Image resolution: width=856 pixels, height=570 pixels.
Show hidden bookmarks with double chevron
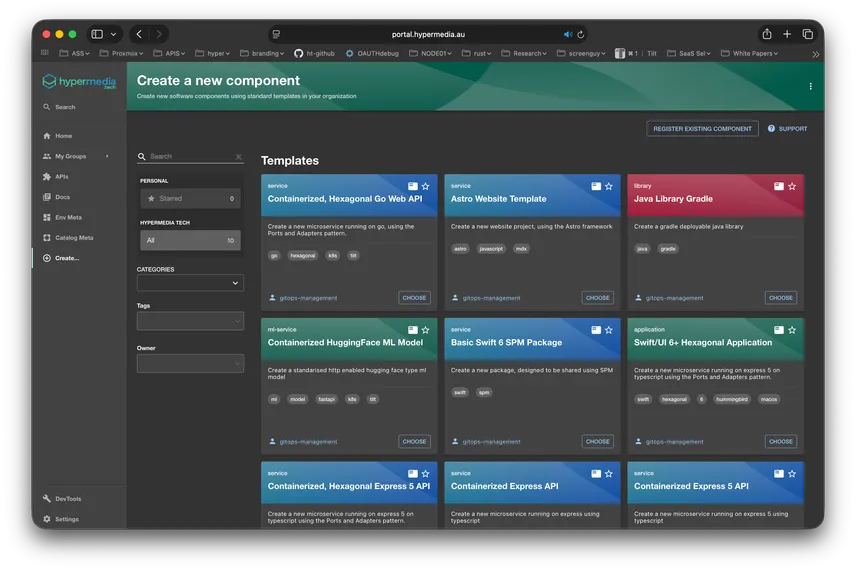pyautogui.click(x=816, y=54)
